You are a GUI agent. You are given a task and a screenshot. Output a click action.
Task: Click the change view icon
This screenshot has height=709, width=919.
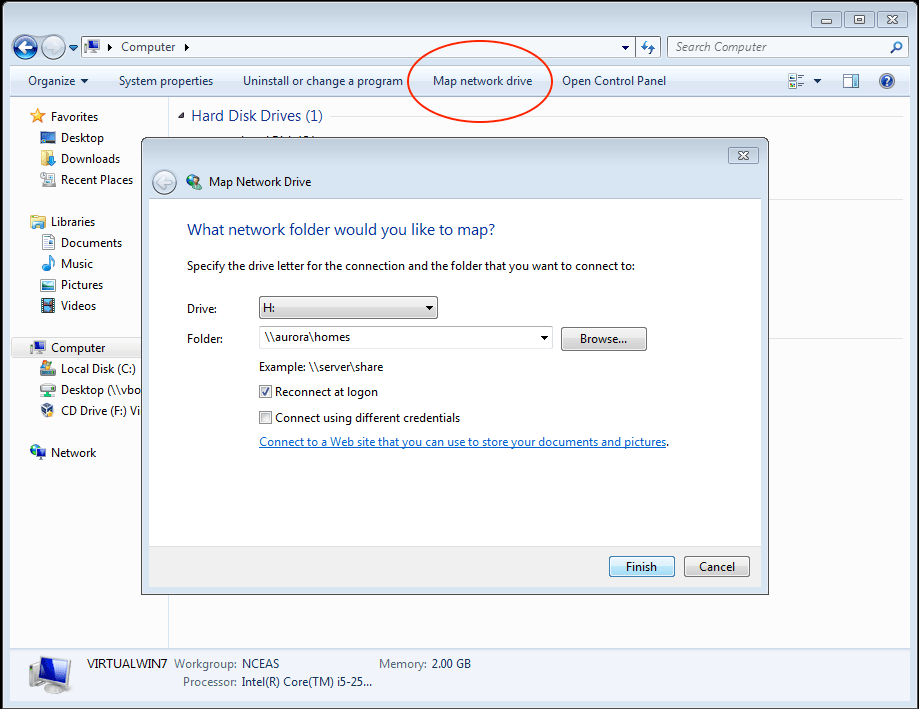coord(797,81)
